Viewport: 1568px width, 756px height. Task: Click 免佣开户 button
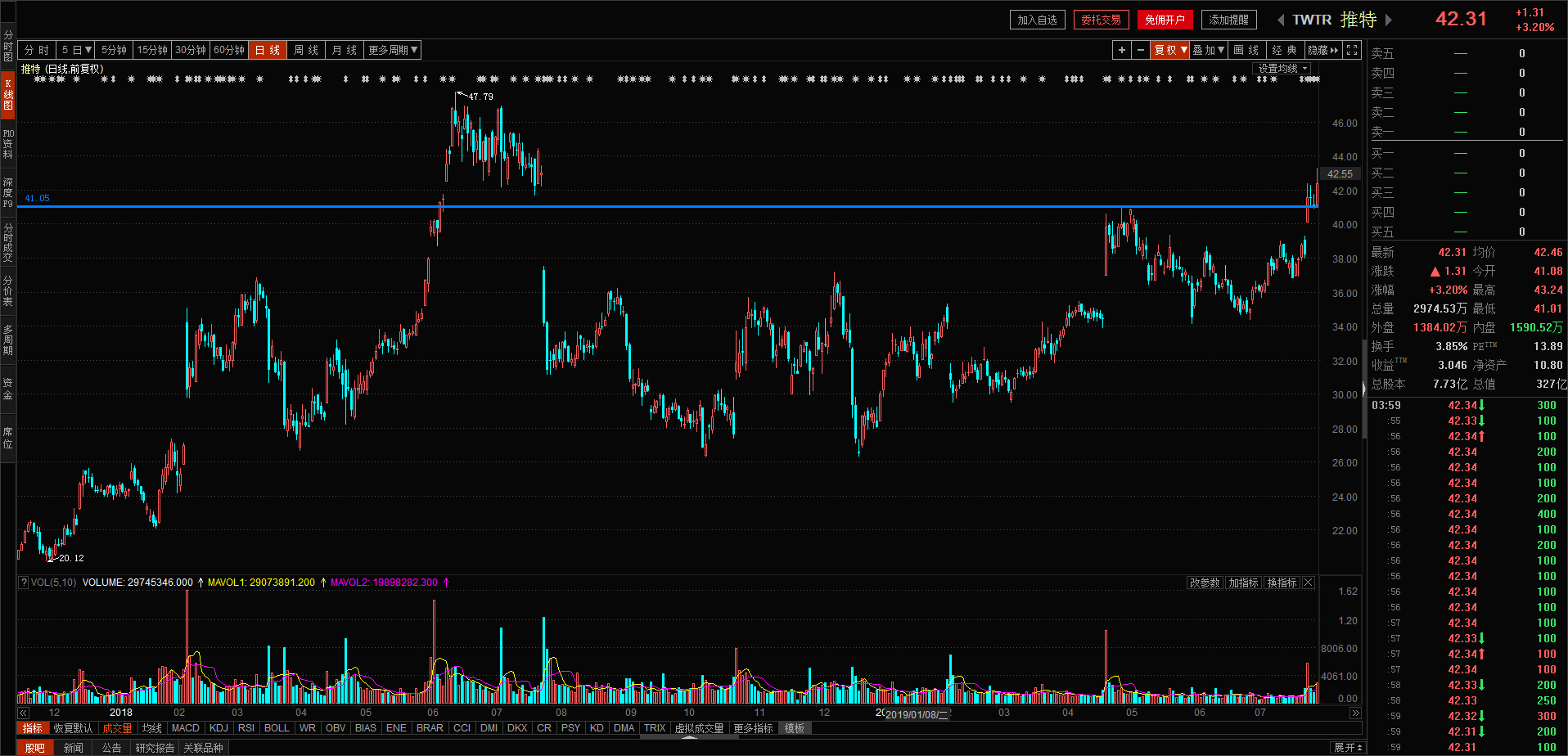point(1165,20)
